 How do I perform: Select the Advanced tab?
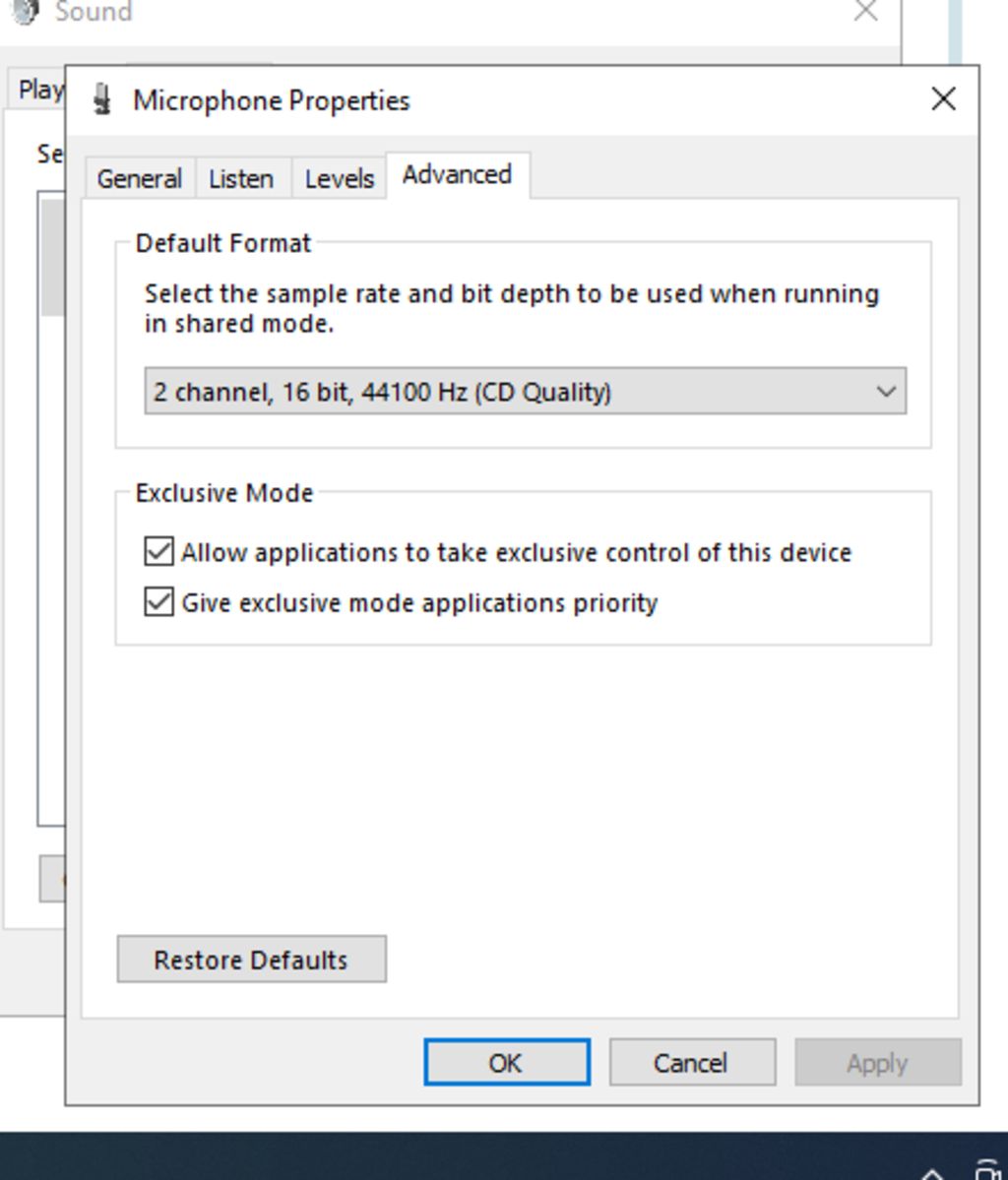[457, 175]
